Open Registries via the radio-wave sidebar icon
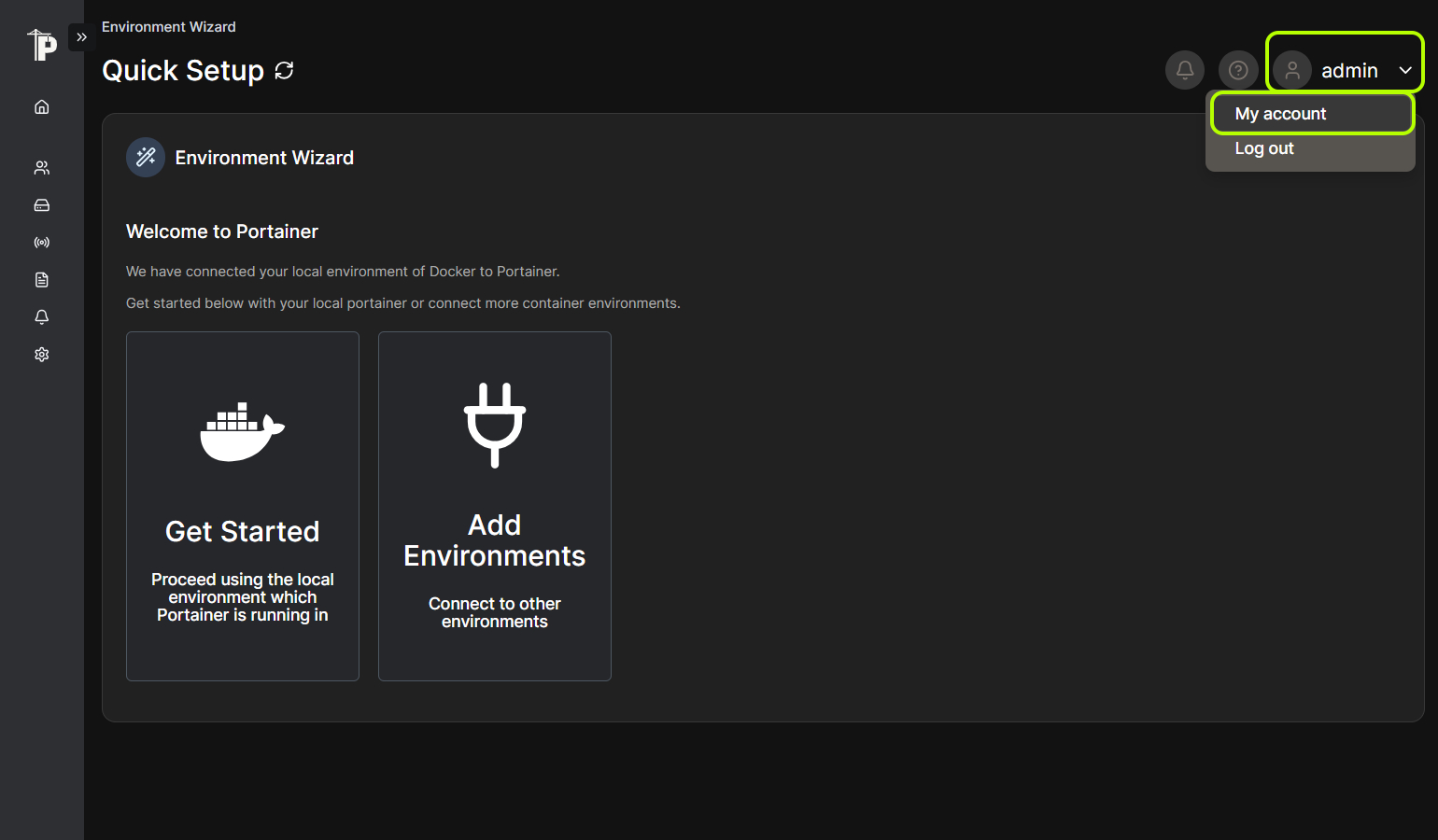The width and height of the screenshot is (1438, 840). point(42,243)
